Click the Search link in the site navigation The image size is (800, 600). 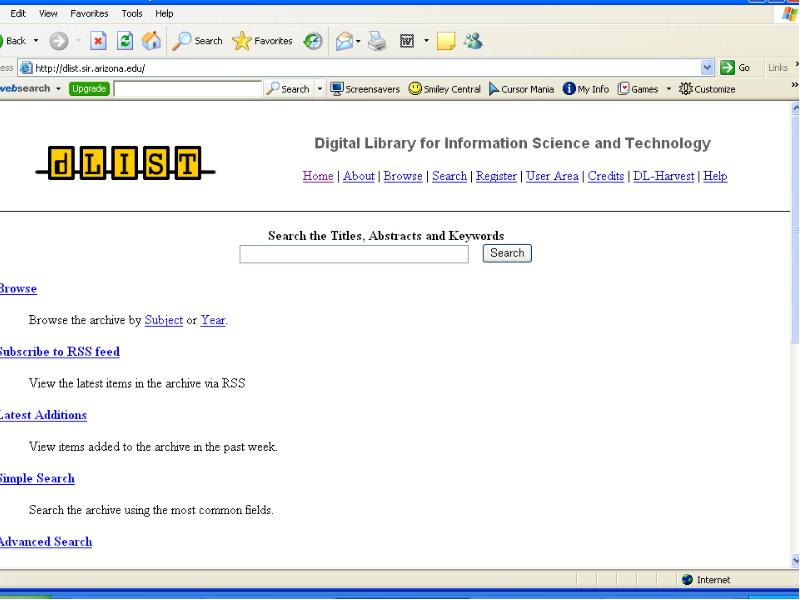click(449, 176)
